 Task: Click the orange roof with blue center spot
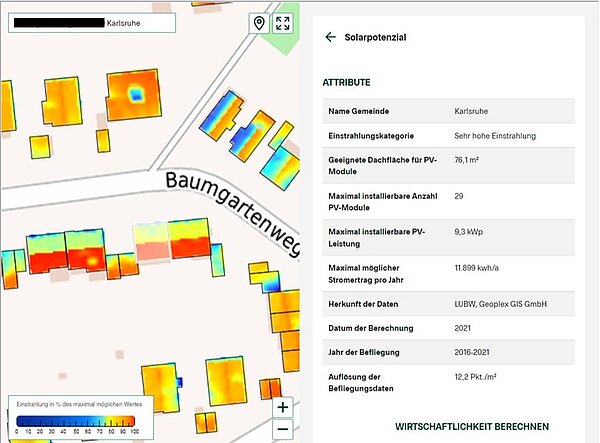coord(134,94)
